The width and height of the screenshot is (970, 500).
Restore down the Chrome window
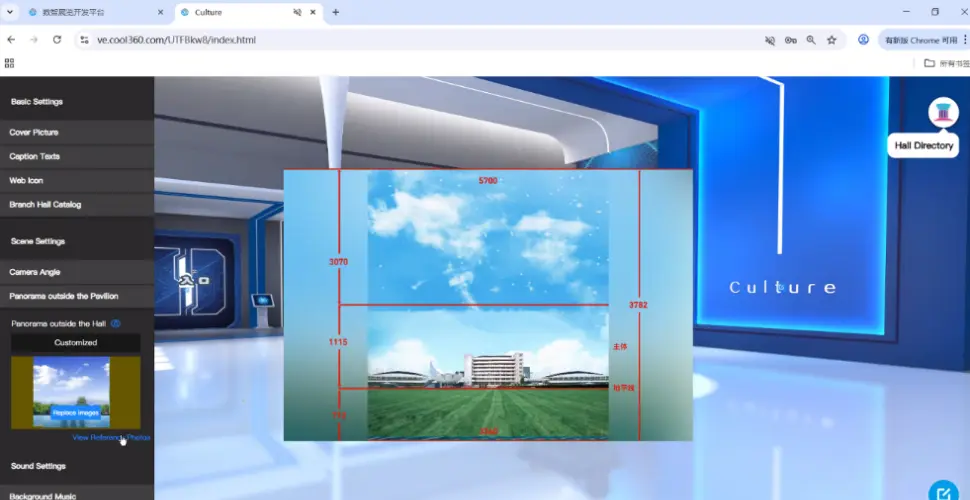coord(935,12)
